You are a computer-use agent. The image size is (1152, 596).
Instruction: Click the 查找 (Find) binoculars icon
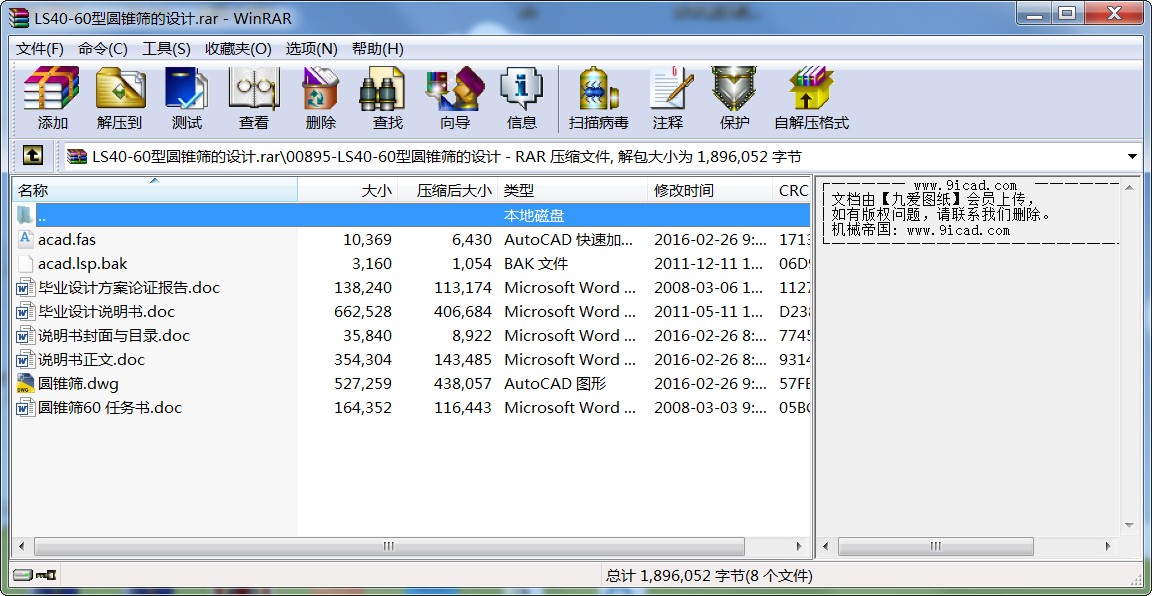(x=382, y=88)
